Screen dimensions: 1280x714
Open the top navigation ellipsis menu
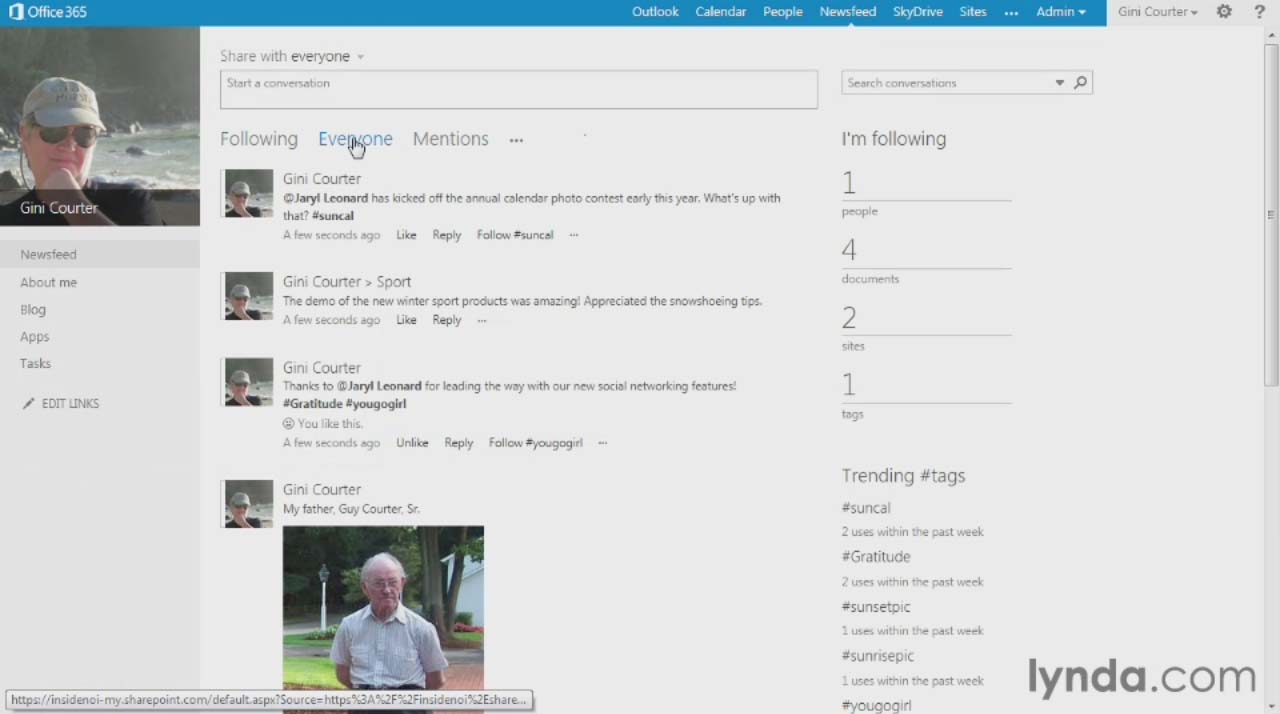1011,13
